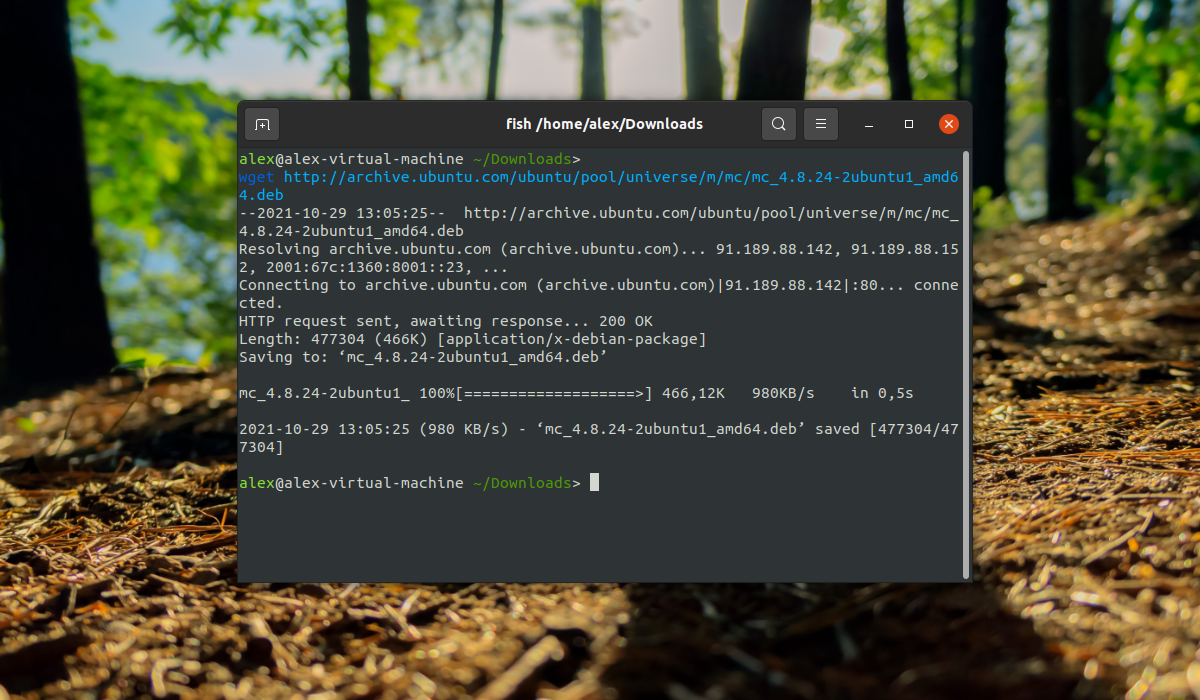Viewport: 1200px width, 700px height.
Task: Maximize the terminal window
Action: coord(909,124)
